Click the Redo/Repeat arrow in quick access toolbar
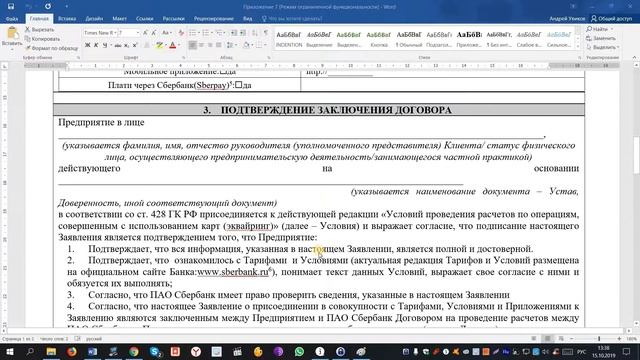Image resolution: width=640 pixels, height=360 pixels. point(48,7)
